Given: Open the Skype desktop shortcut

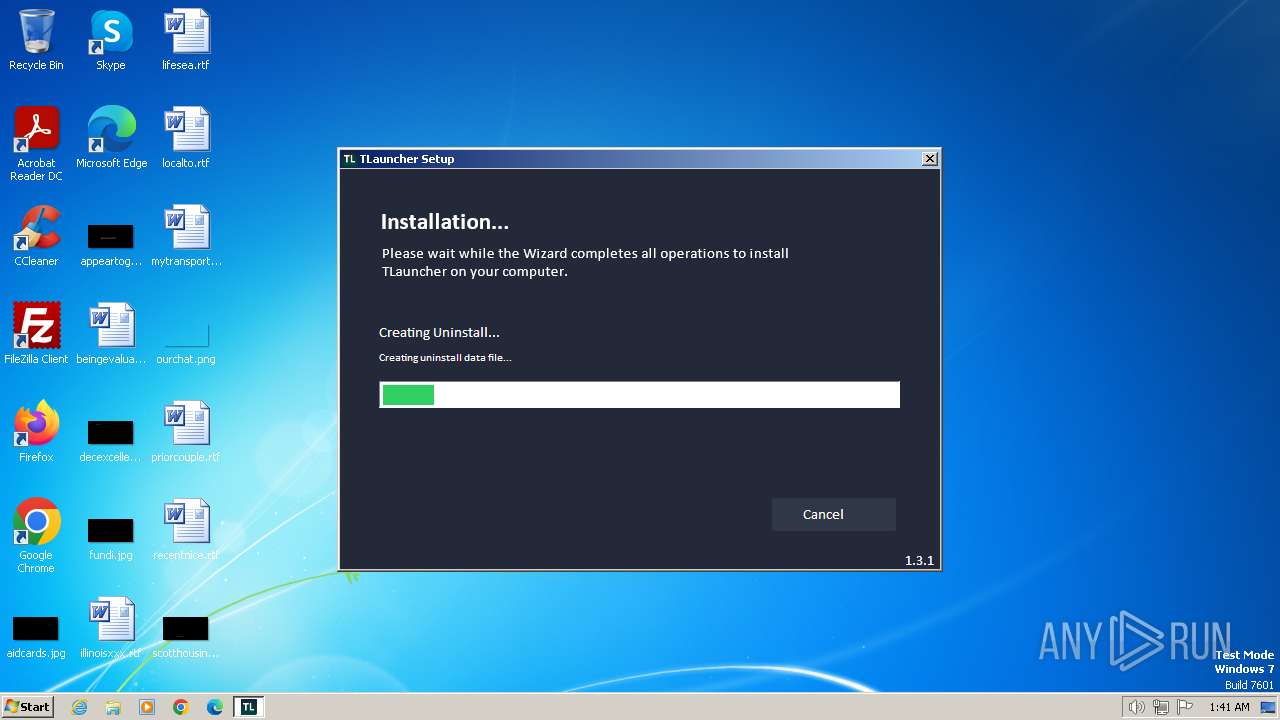Looking at the screenshot, I should (x=110, y=40).
